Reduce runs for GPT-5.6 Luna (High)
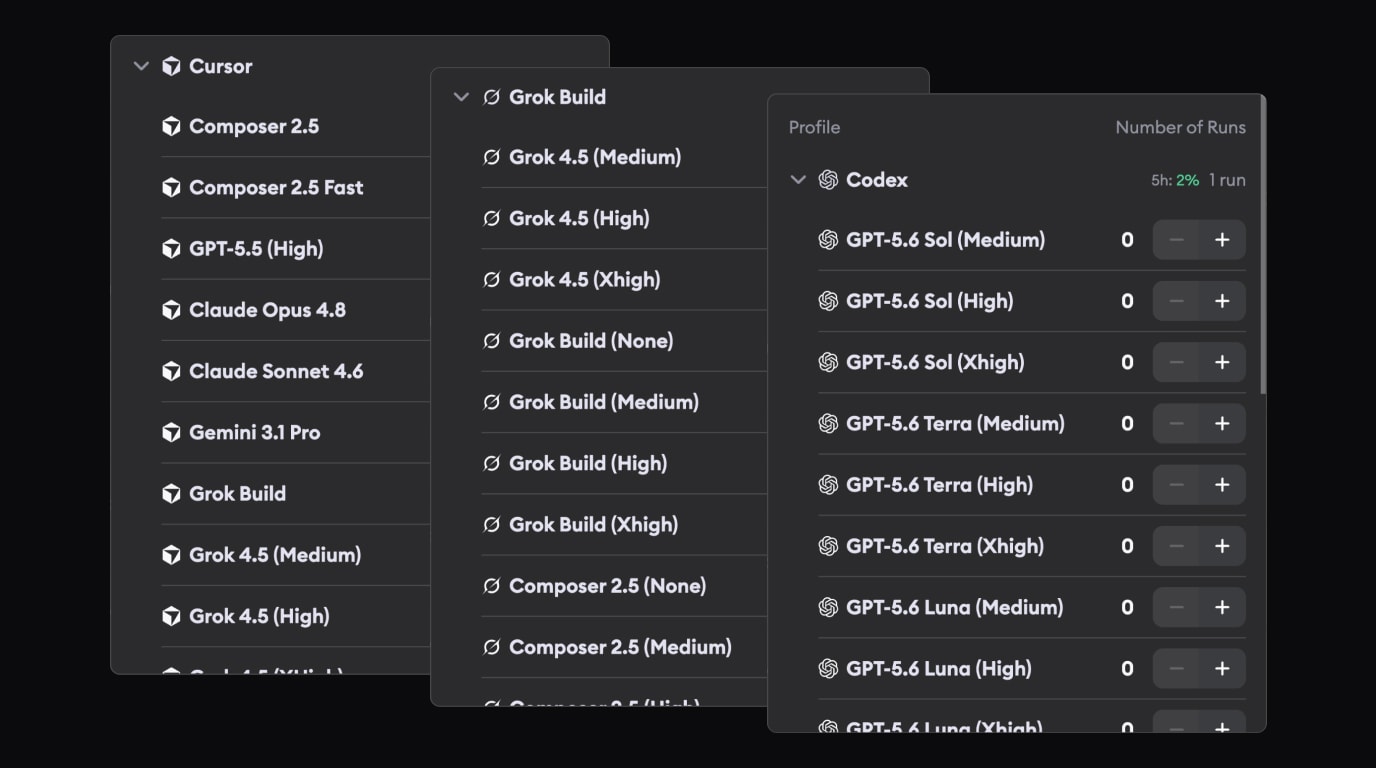 [1176, 668]
